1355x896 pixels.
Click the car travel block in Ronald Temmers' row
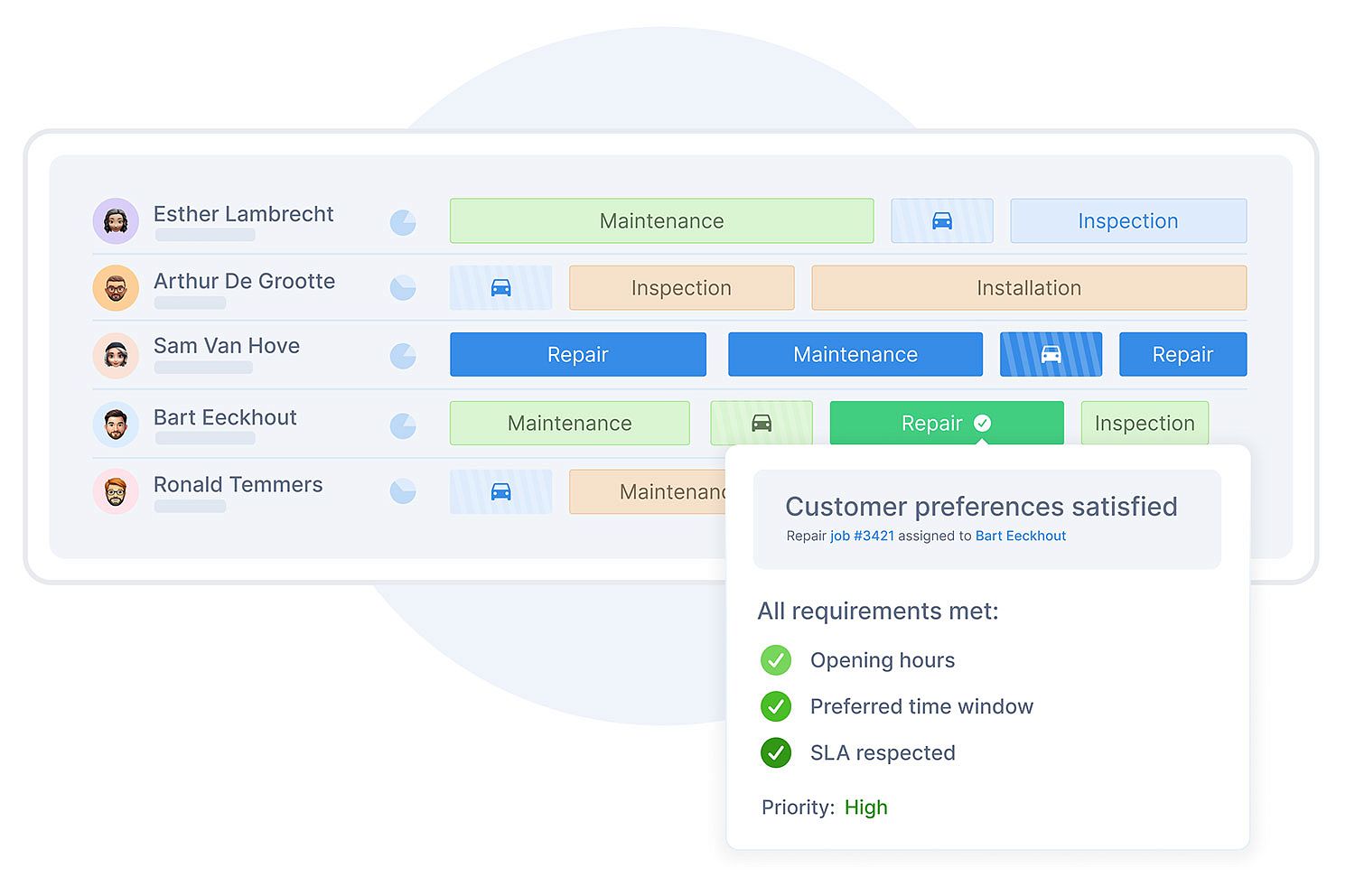coord(500,491)
